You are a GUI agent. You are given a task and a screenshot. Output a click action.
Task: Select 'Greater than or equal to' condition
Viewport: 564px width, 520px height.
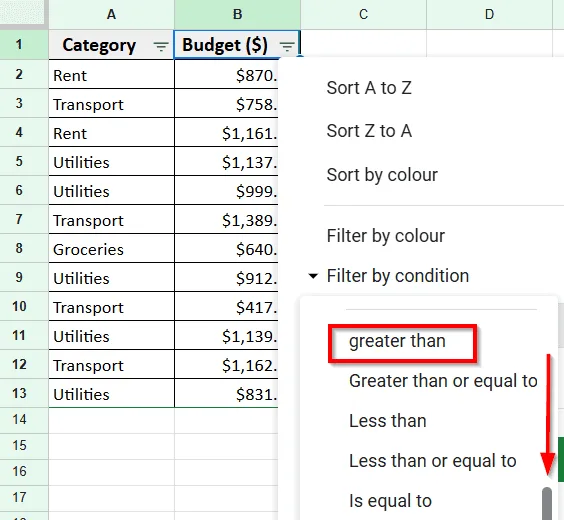[443, 381]
